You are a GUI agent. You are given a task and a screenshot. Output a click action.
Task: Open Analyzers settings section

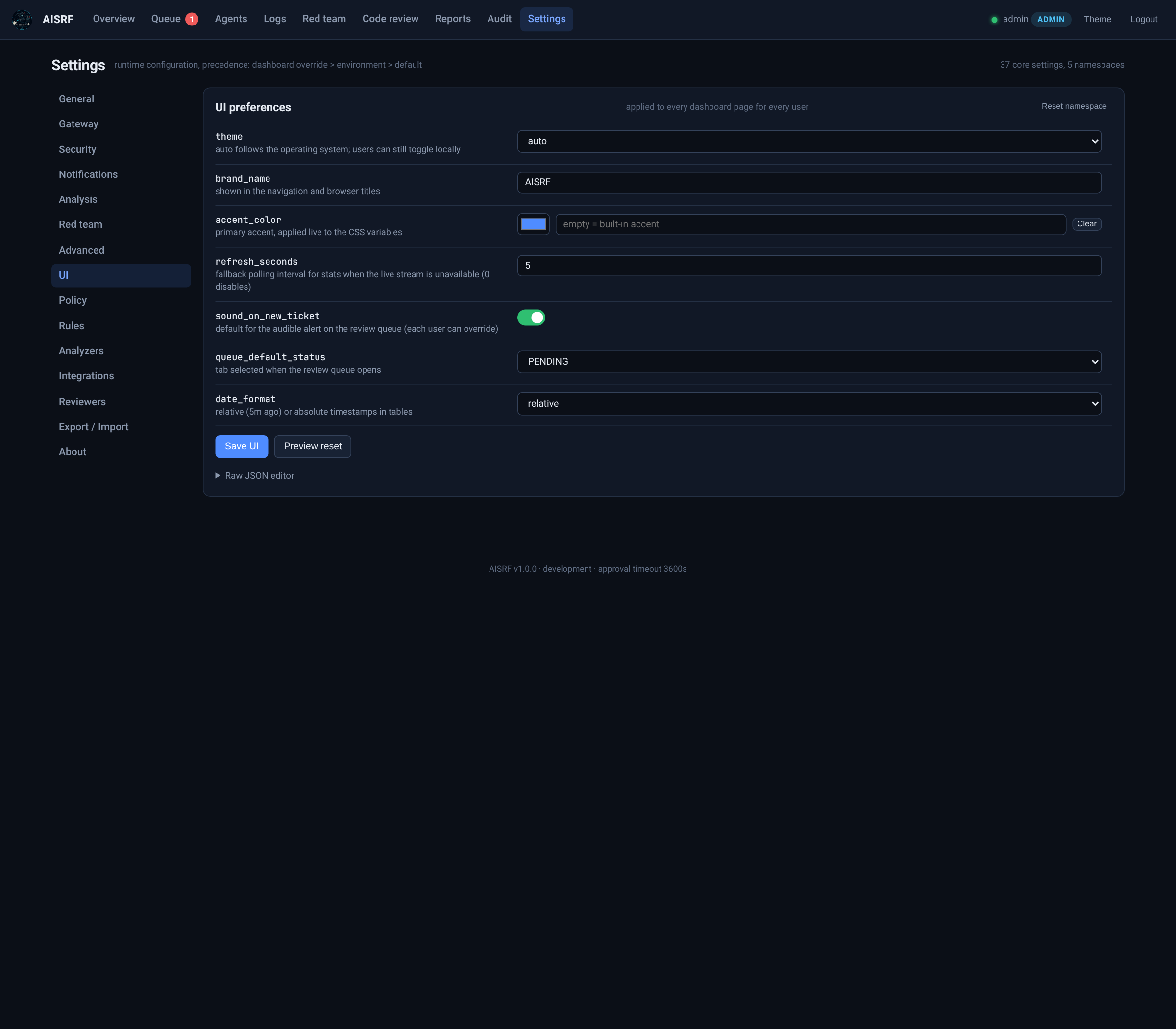click(x=121, y=351)
